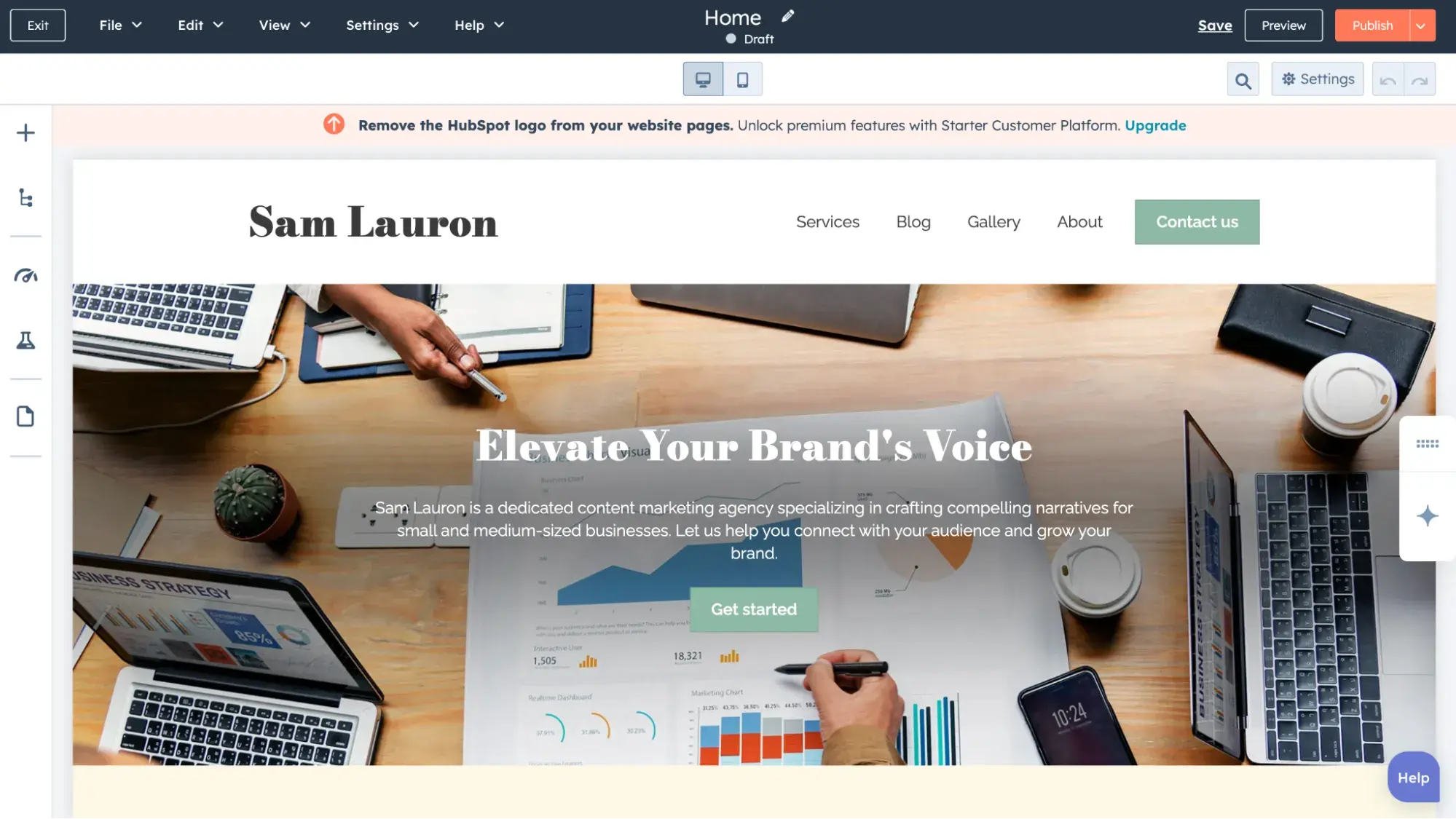The image size is (1456, 819).
Task: Expand the Edit dropdown menu
Action: (200, 25)
